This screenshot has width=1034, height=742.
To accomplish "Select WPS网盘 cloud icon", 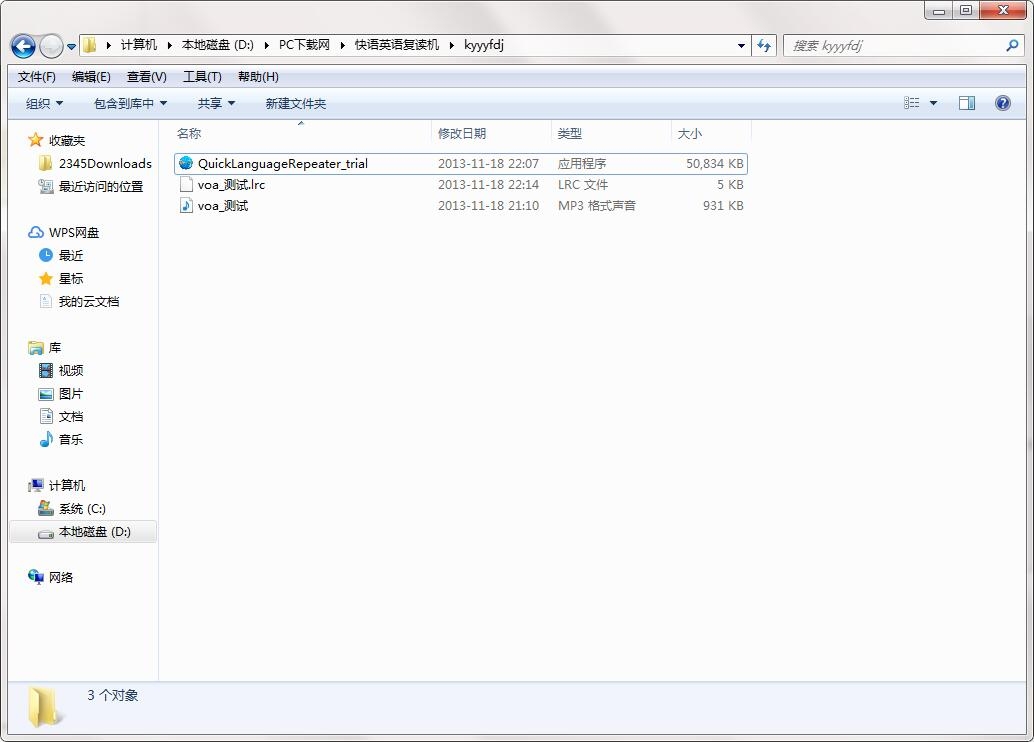I will point(36,232).
